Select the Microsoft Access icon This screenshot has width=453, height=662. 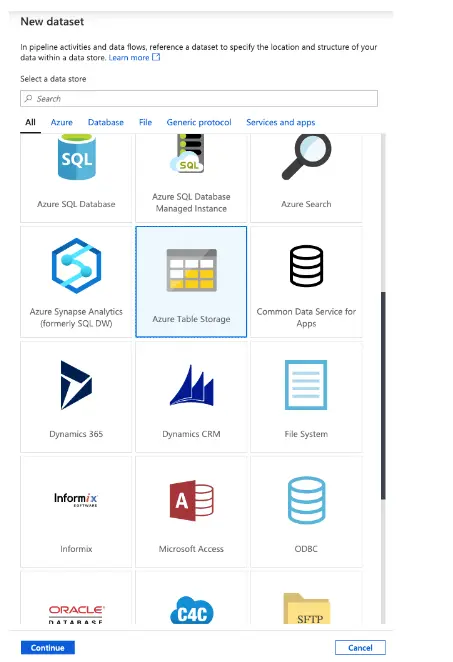tap(192, 500)
